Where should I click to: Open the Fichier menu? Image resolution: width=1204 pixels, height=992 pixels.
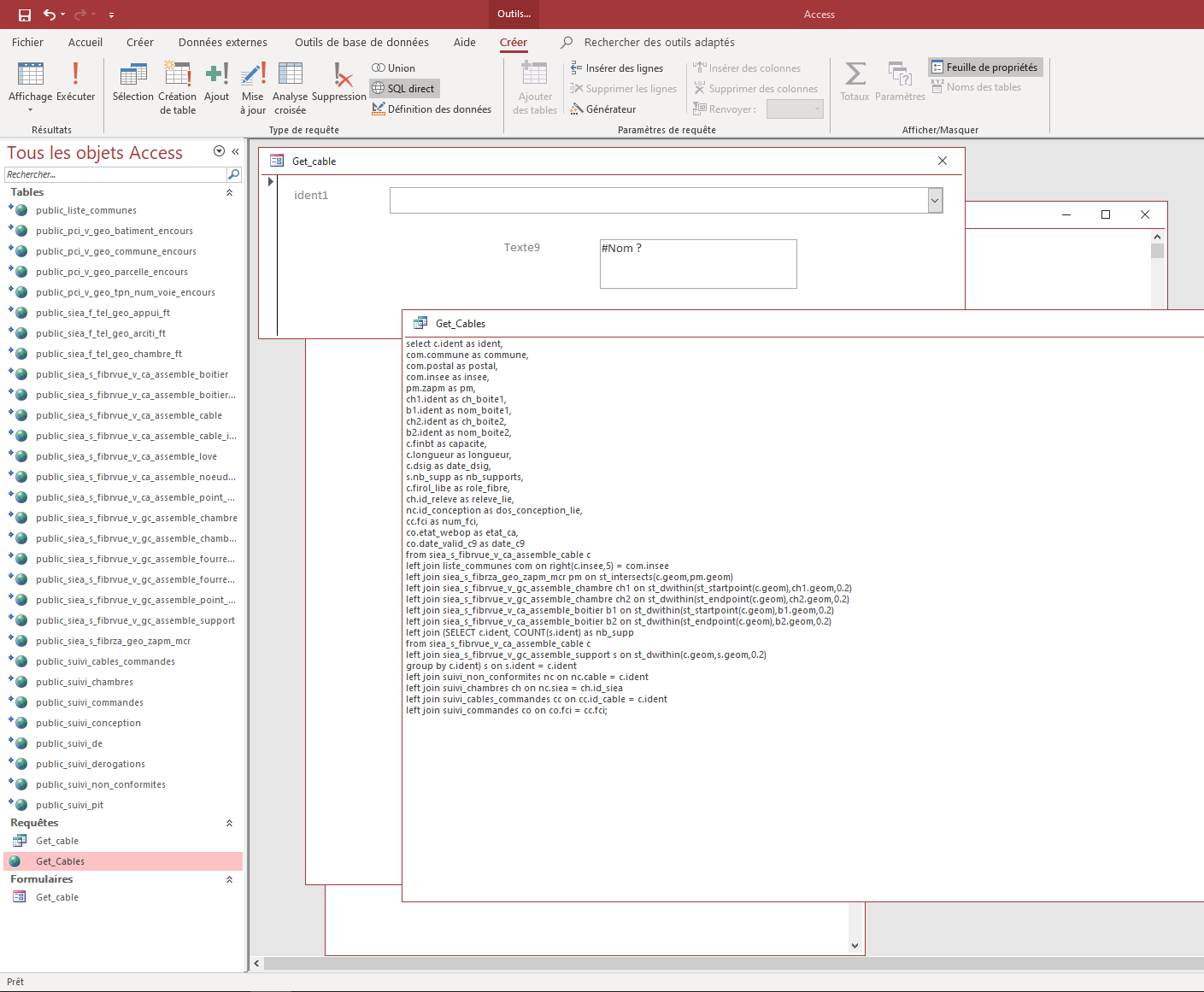click(x=27, y=43)
